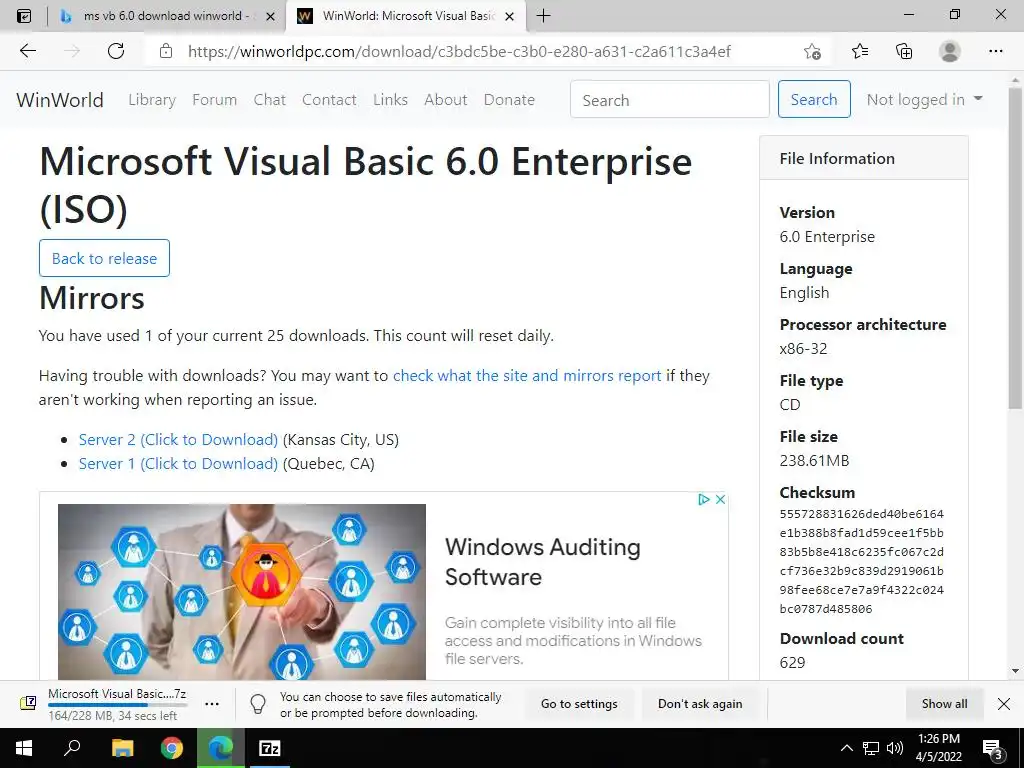Download from Server 2 Kansas City

178,440
